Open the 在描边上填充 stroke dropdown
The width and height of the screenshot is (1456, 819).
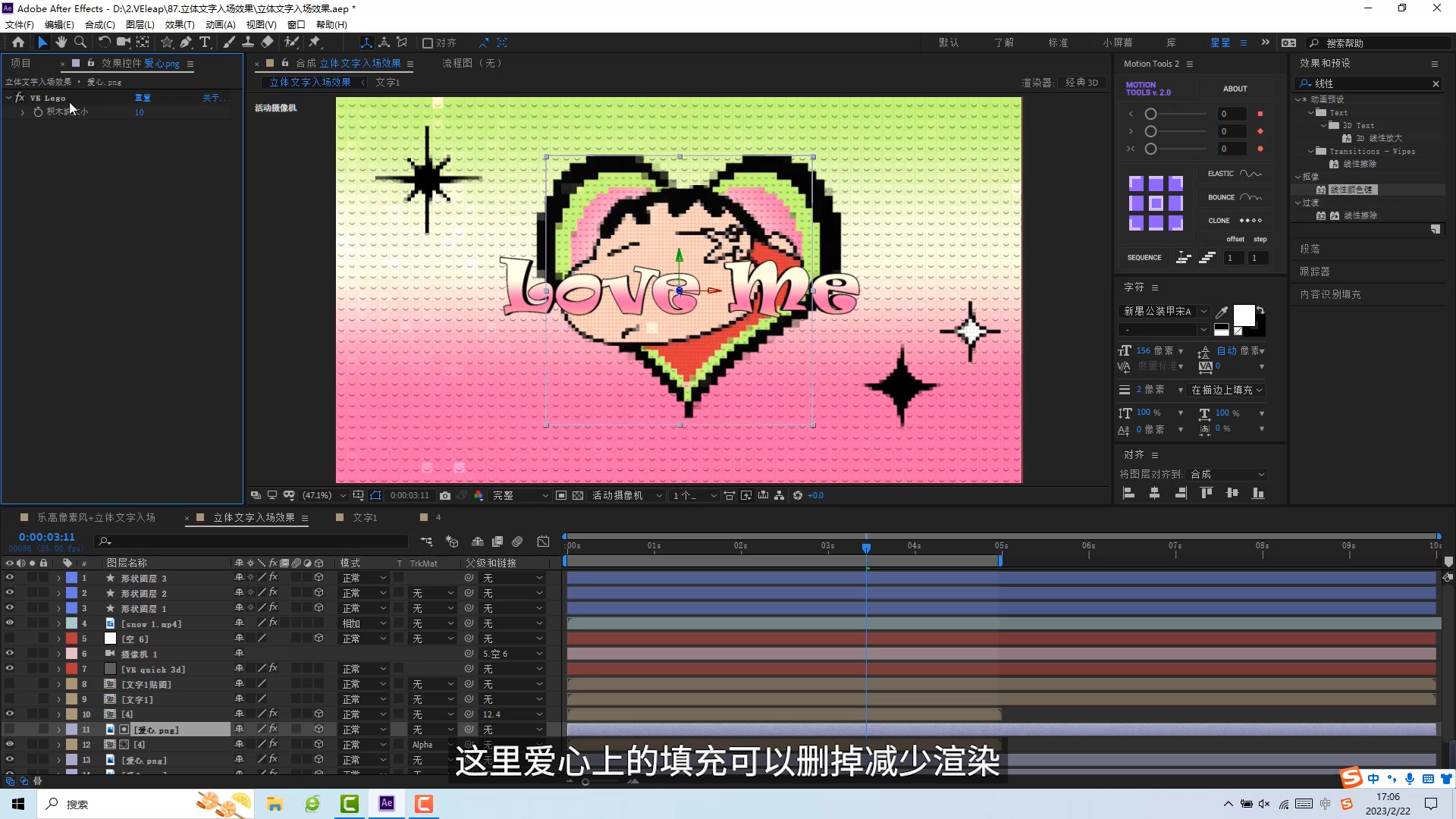(1227, 390)
